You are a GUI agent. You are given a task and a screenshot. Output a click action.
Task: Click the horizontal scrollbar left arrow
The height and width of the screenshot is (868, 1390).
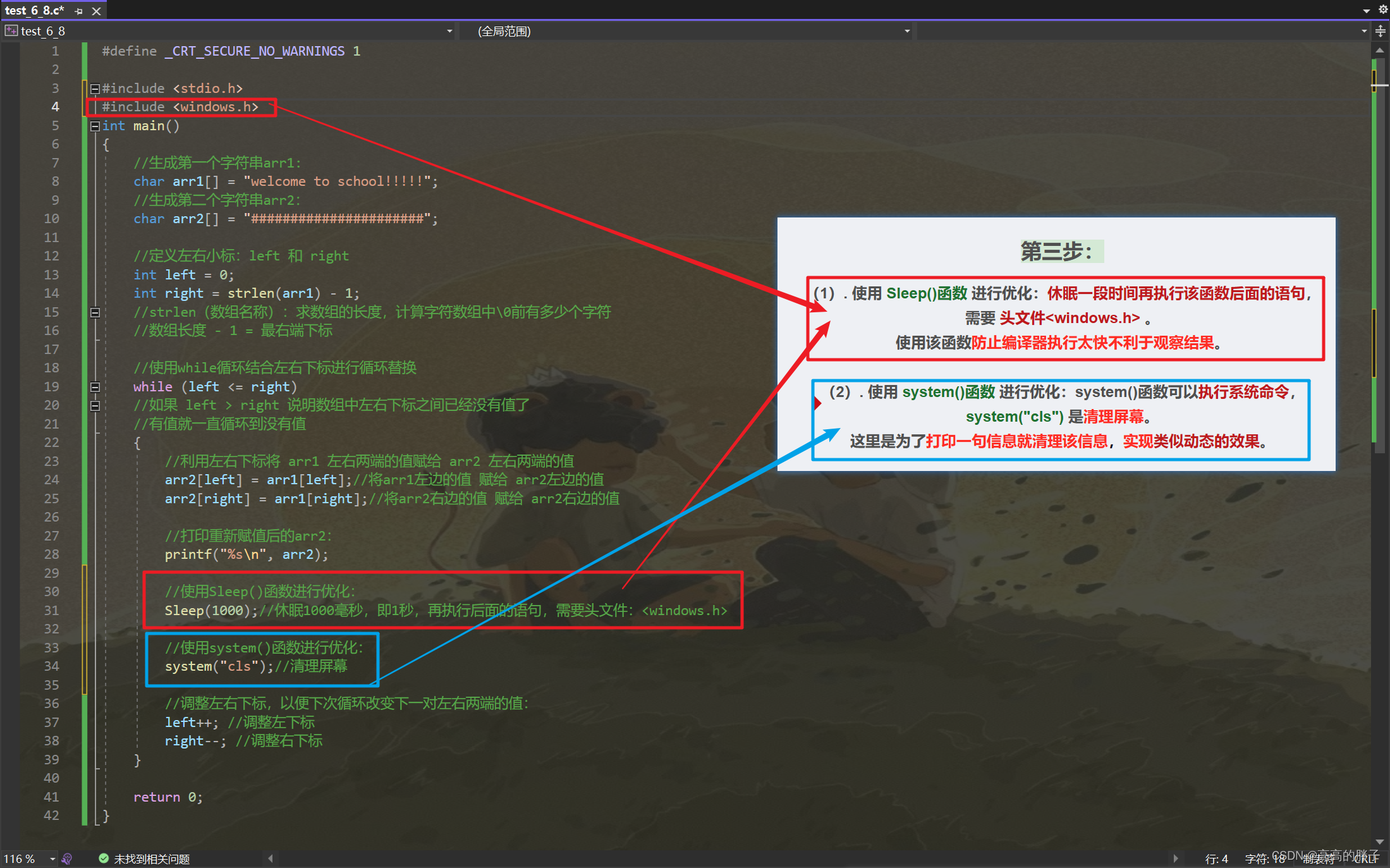click(x=271, y=859)
